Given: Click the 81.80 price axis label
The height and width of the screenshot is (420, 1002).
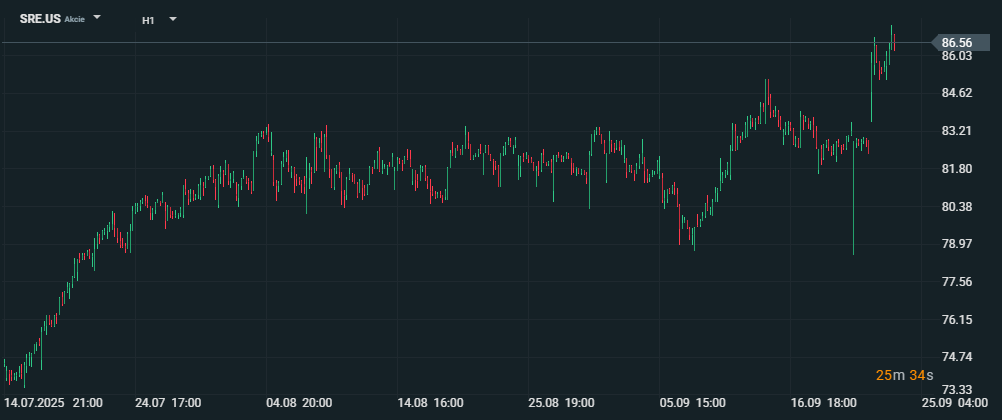Looking at the screenshot, I should [957, 169].
